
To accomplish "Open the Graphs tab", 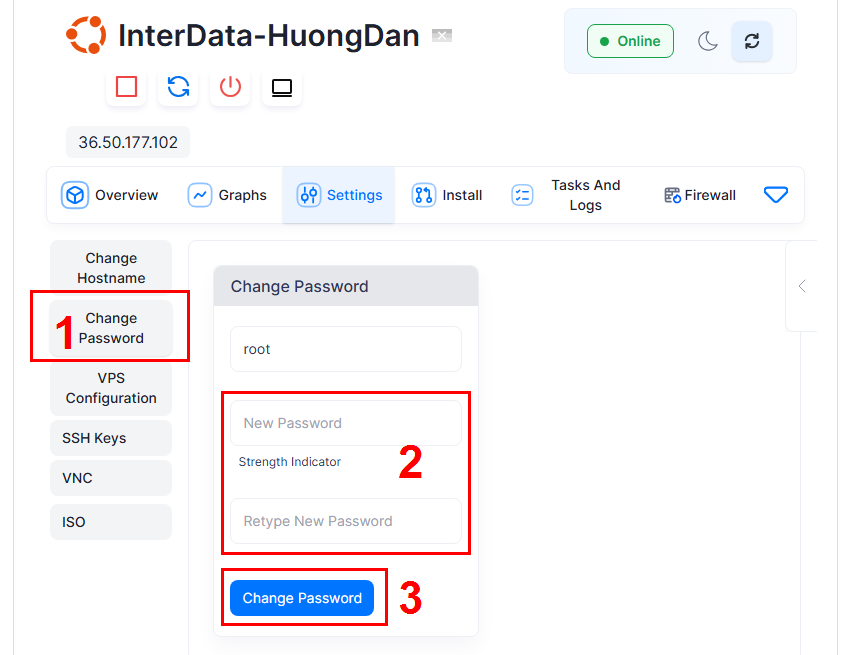I will tap(227, 195).
